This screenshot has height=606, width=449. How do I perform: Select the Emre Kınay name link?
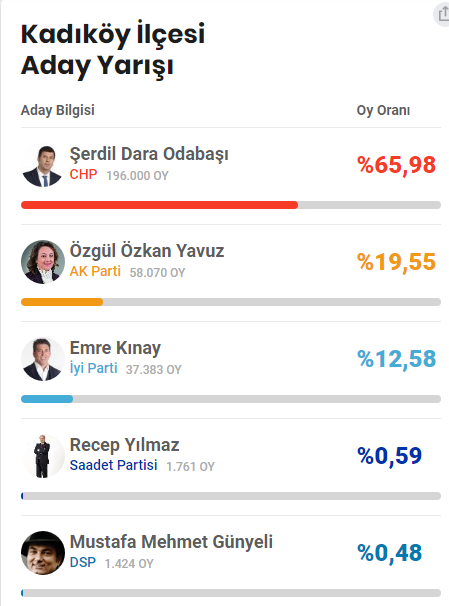pos(115,348)
